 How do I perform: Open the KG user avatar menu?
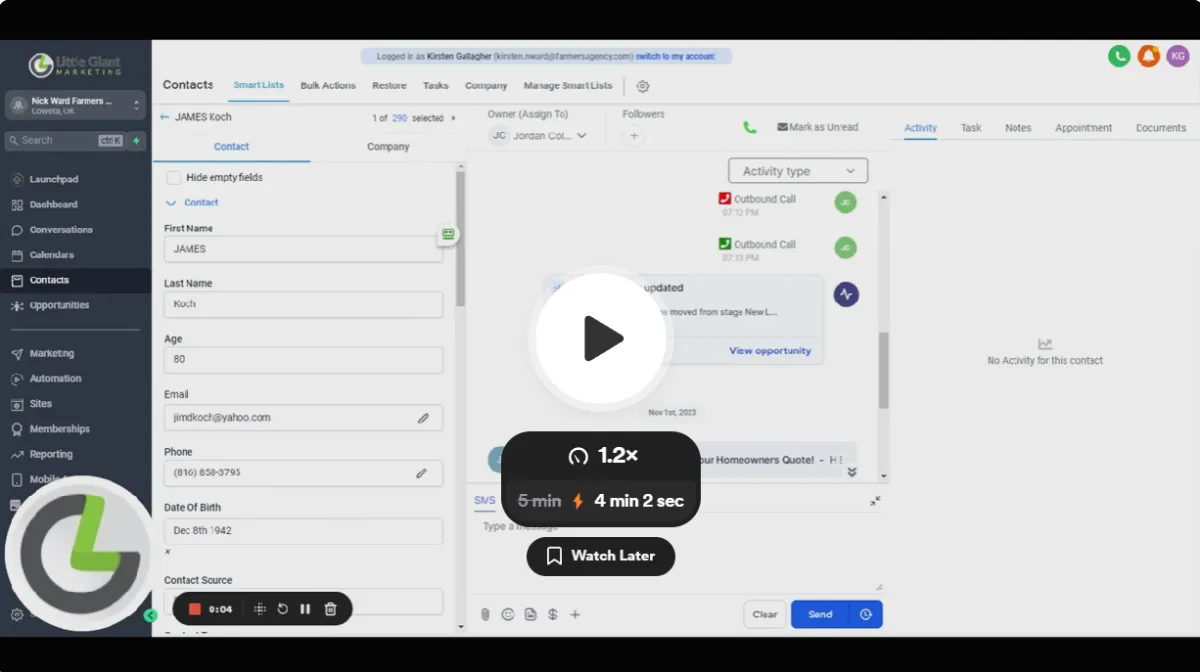(1177, 57)
